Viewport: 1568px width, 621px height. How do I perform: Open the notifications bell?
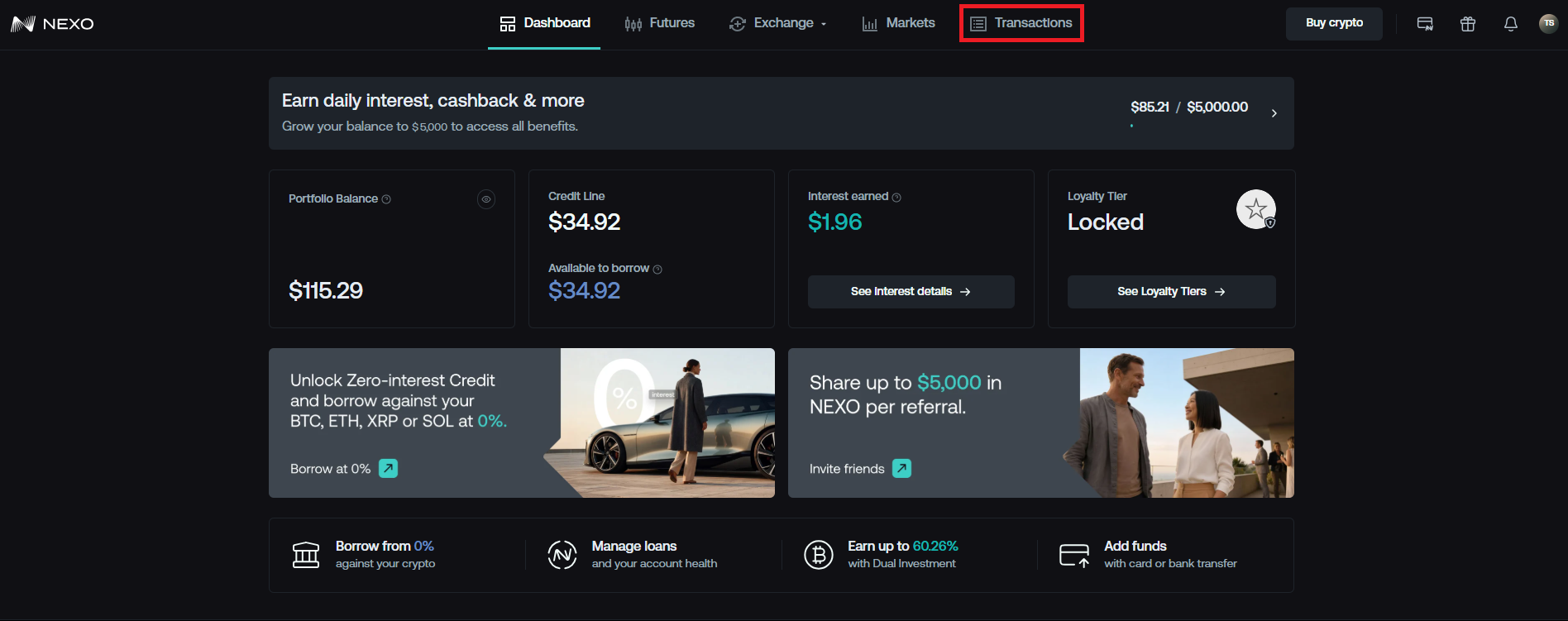[1511, 24]
